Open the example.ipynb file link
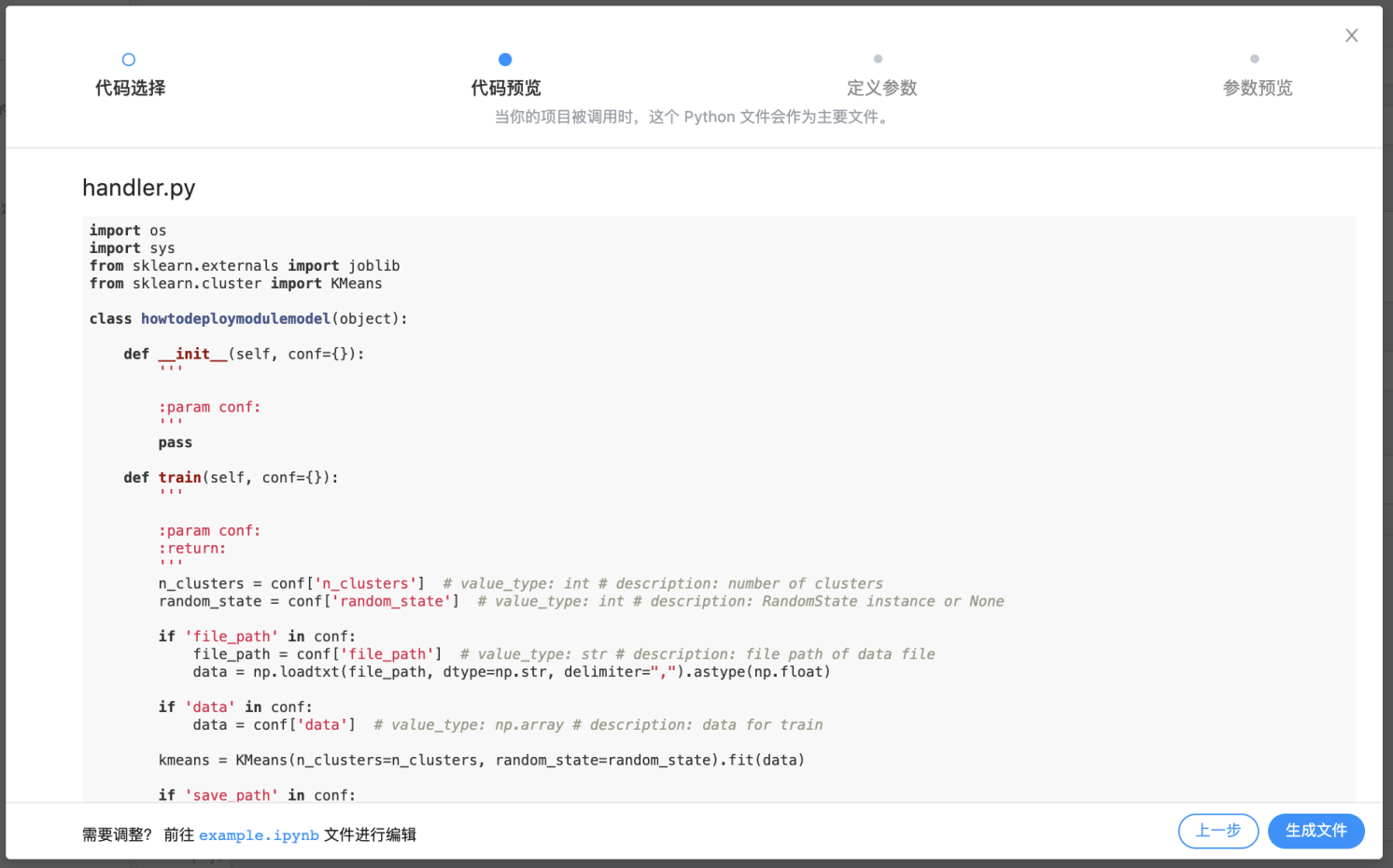1393x868 pixels. point(259,835)
